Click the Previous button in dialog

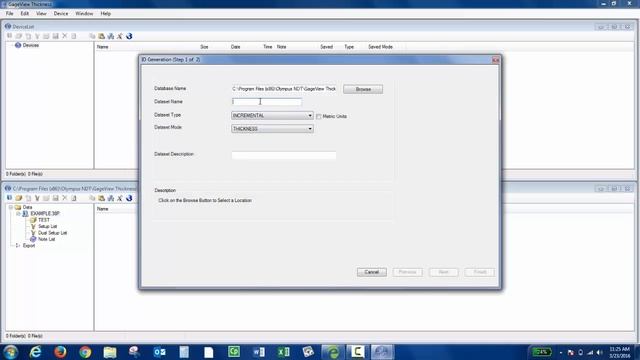[x=407, y=272]
